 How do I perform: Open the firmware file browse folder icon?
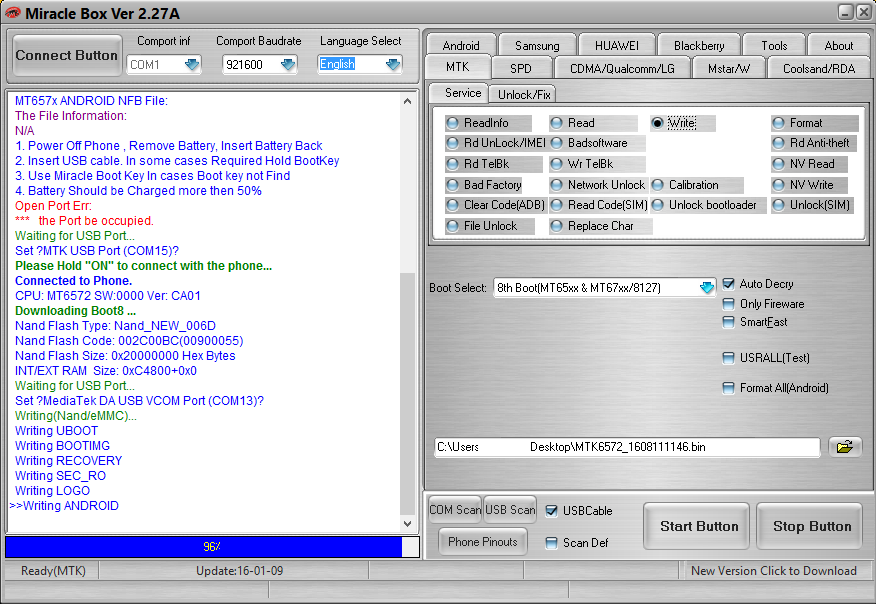point(844,447)
